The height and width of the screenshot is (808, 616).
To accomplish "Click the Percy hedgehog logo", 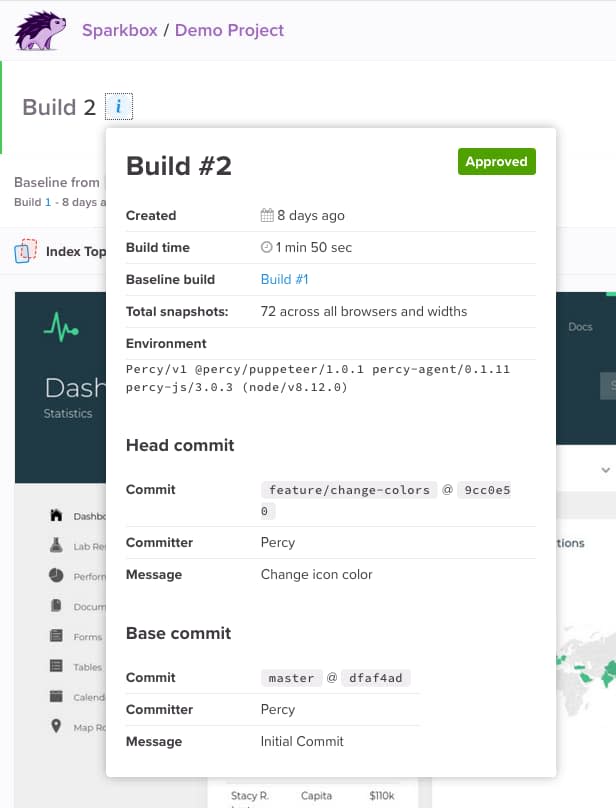I will (40, 30).
